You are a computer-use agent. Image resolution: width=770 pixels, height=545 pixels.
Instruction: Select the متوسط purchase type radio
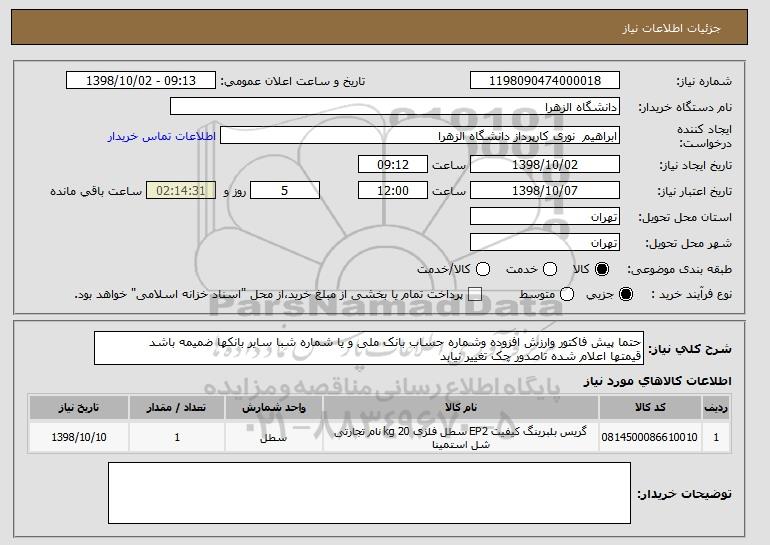tap(567, 294)
